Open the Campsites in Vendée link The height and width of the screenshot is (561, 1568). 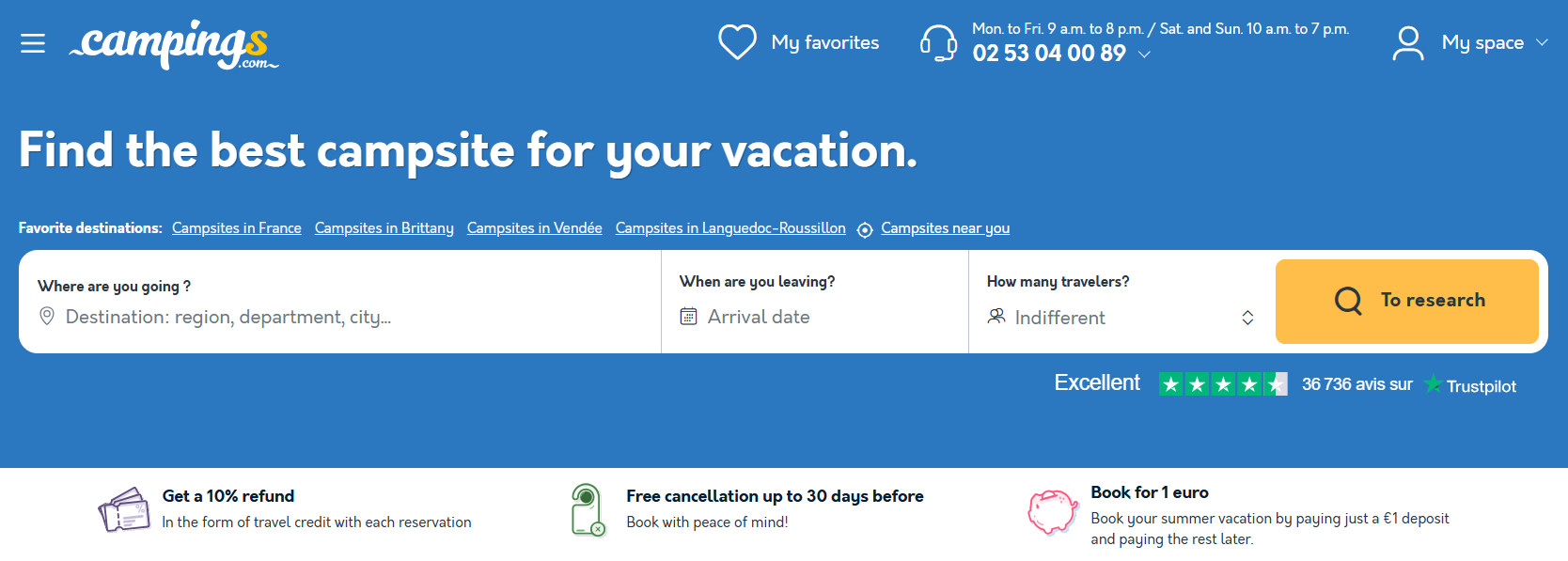pyautogui.click(x=534, y=228)
